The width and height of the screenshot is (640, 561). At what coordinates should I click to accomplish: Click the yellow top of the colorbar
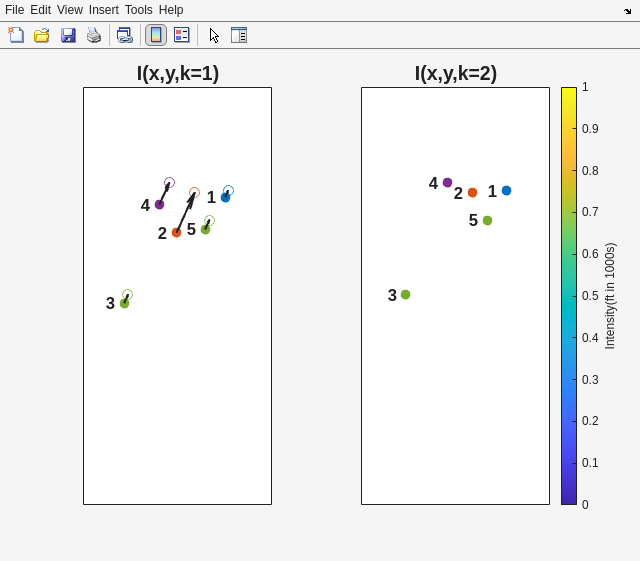pos(568,93)
